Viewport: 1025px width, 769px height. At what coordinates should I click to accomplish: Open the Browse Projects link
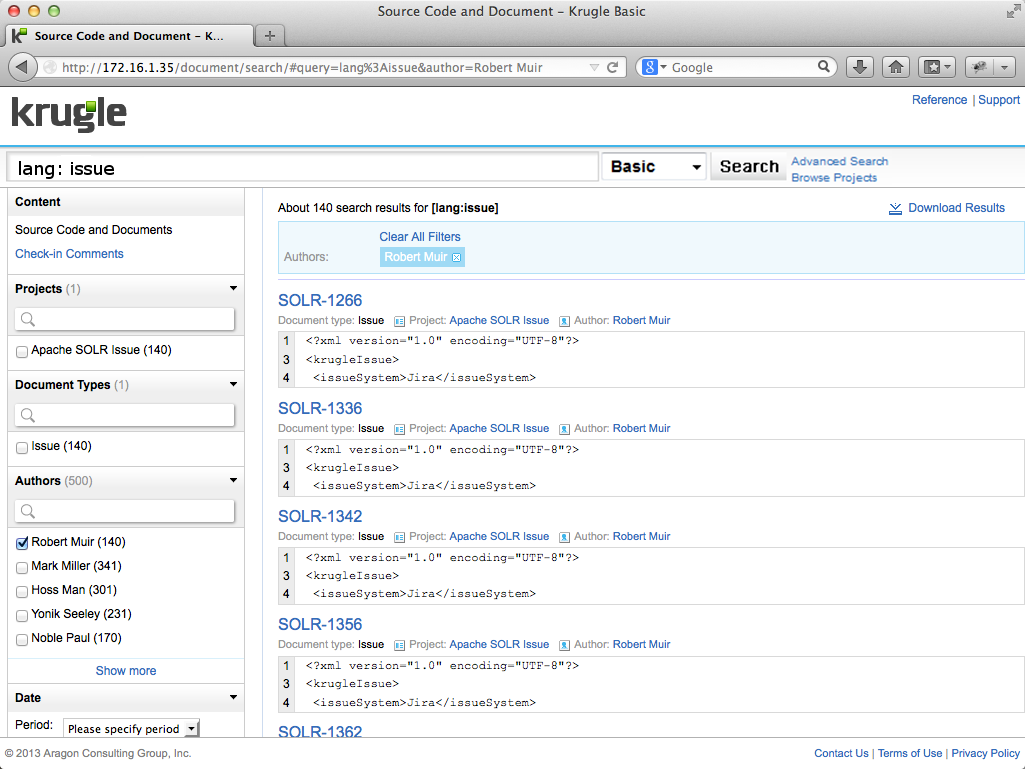pos(834,178)
